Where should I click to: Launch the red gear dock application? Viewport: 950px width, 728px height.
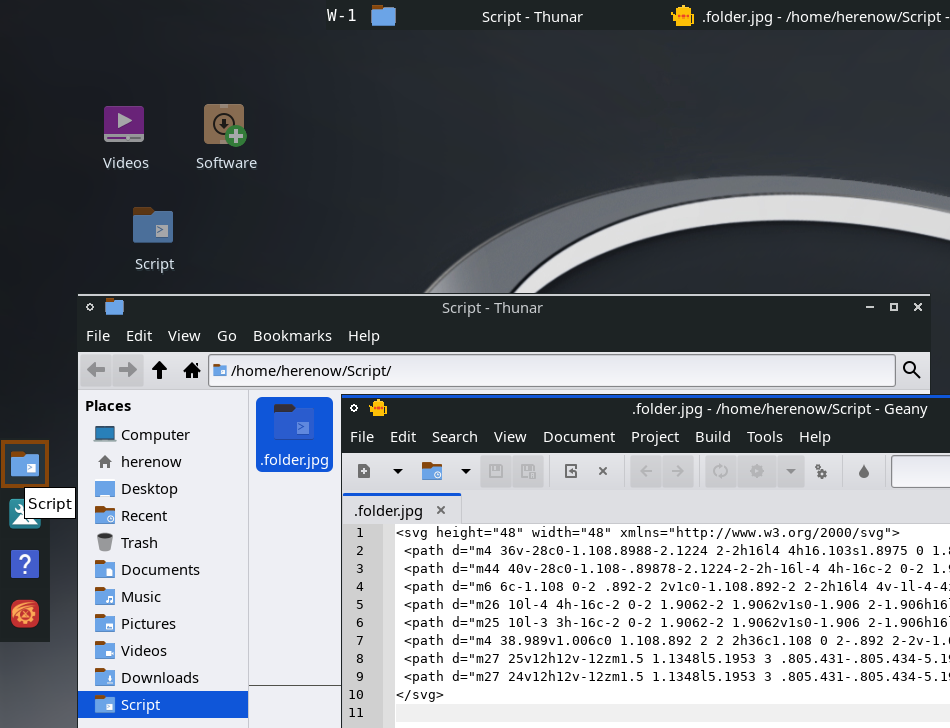[x=25, y=614]
